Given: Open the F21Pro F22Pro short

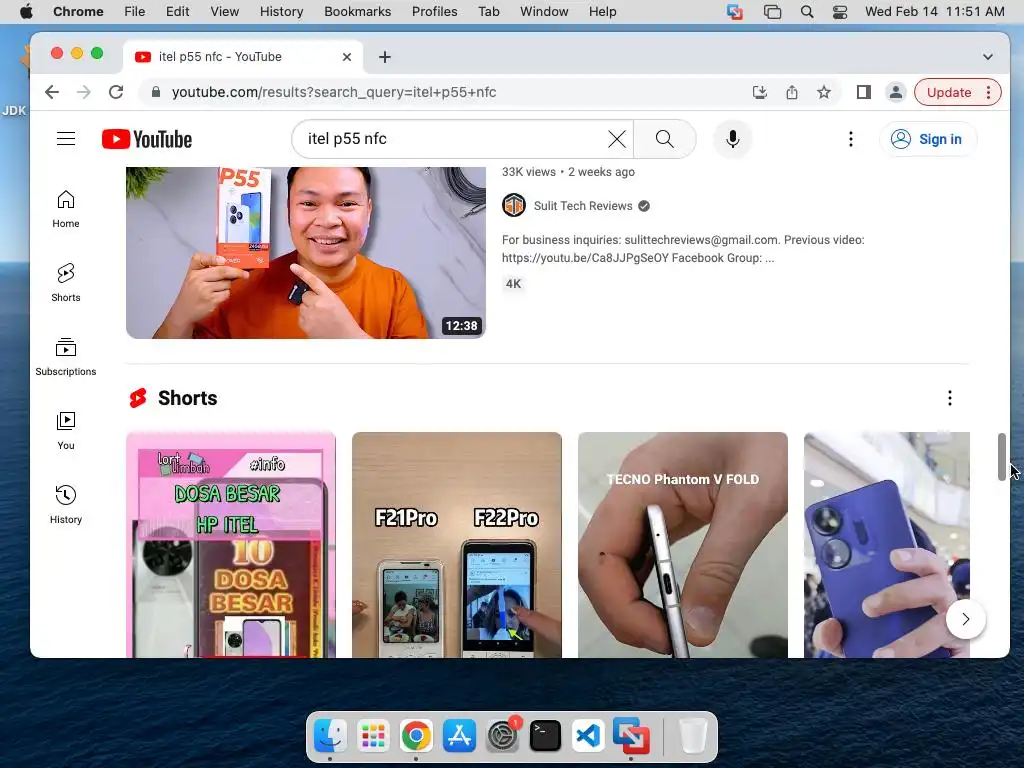Looking at the screenshot, I should tap(456, 545).
